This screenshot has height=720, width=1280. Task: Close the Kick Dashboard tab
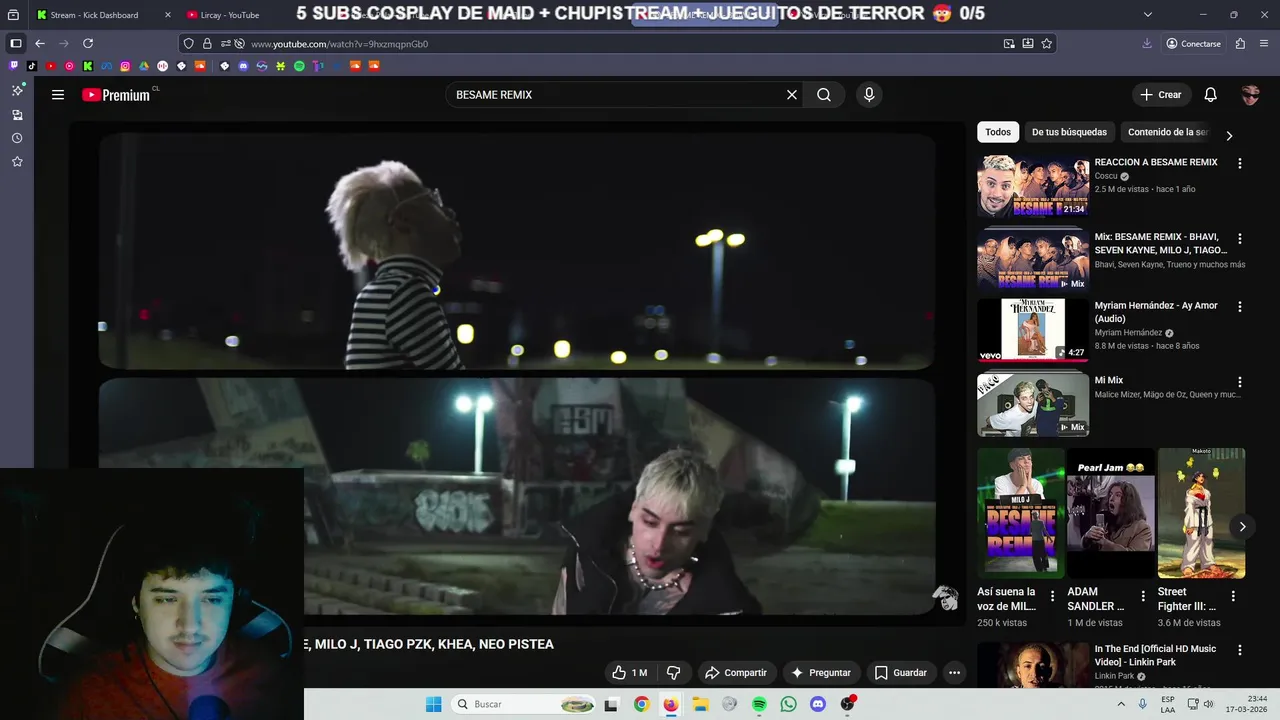(167, 15)
